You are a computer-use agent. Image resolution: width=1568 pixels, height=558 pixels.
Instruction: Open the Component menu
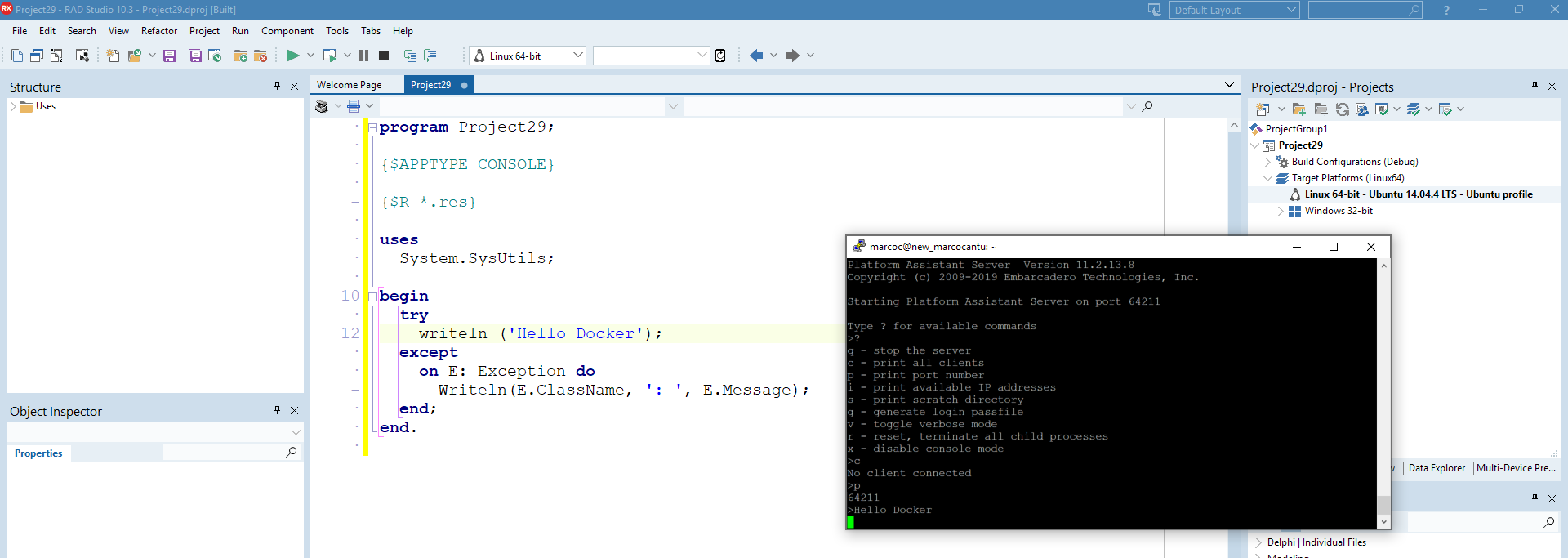tap(287, 31)
